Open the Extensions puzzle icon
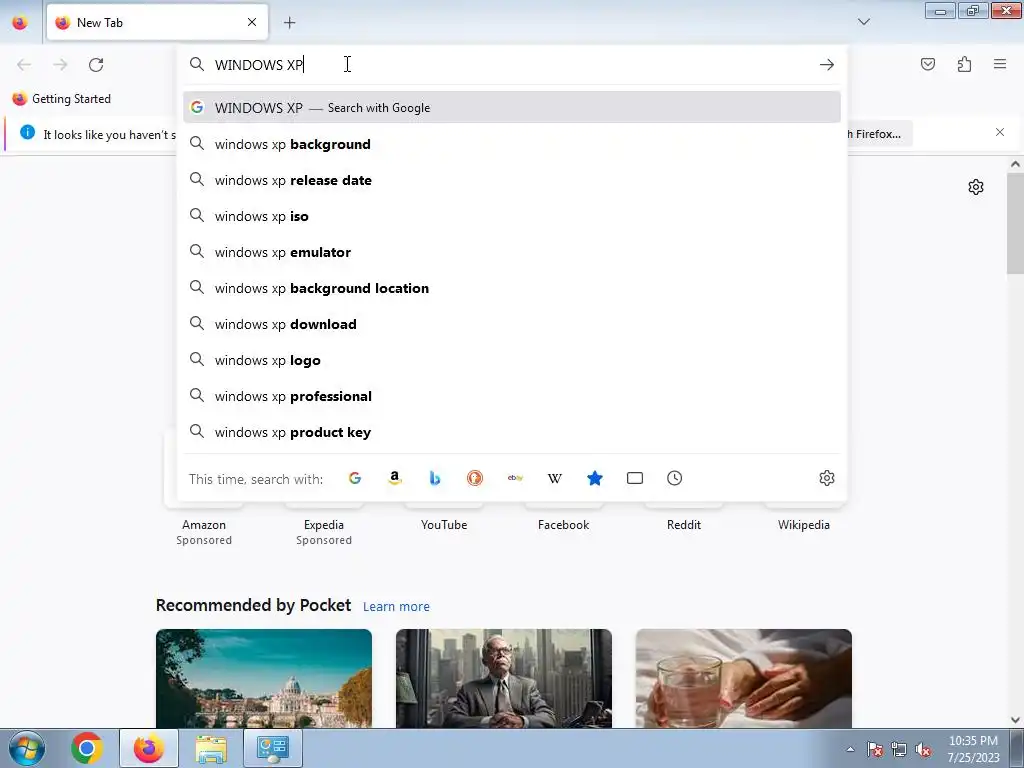Screen dimensions: 1024x768 pos(964,64)
